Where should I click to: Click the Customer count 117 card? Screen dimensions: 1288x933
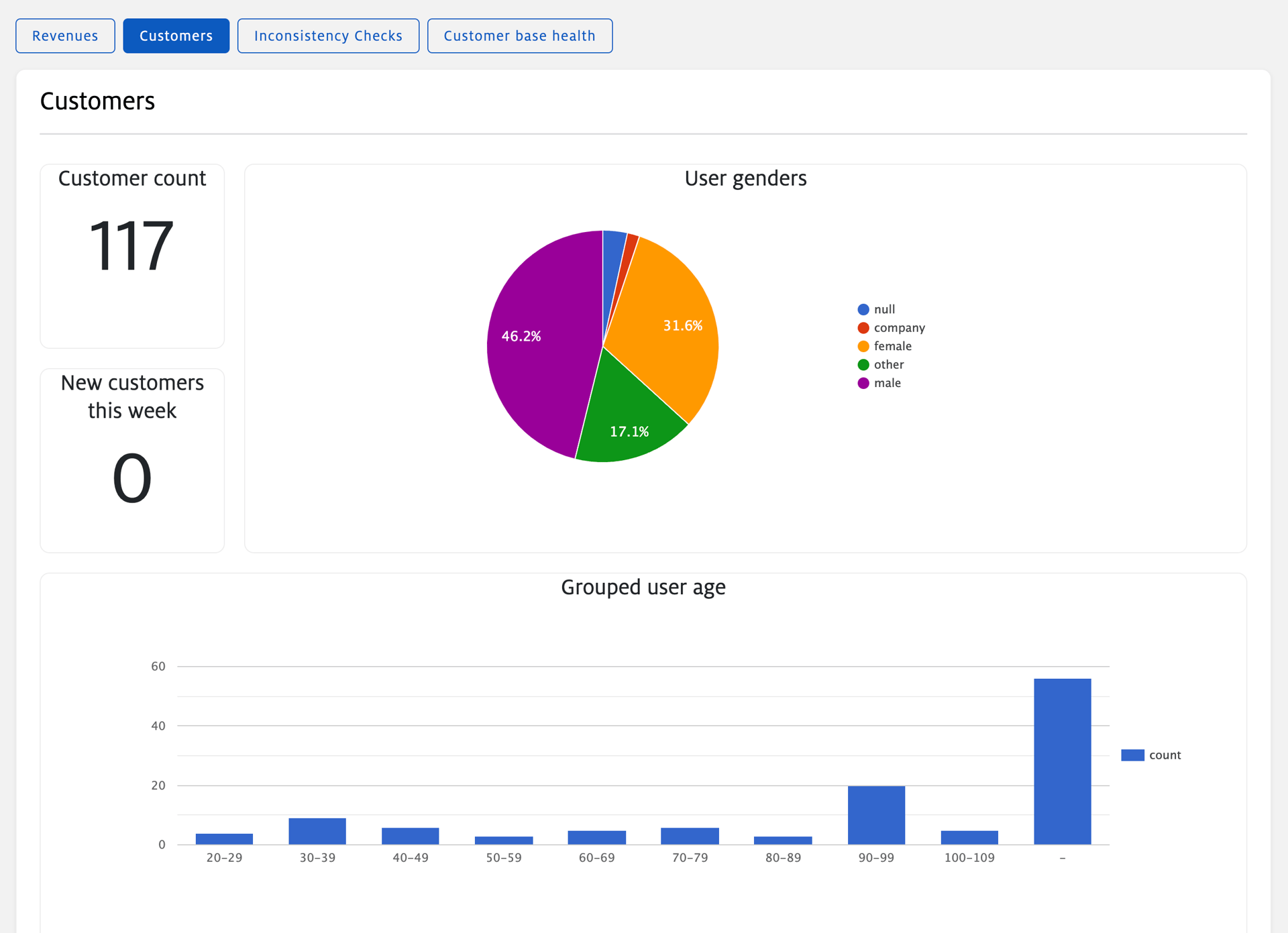132,256
